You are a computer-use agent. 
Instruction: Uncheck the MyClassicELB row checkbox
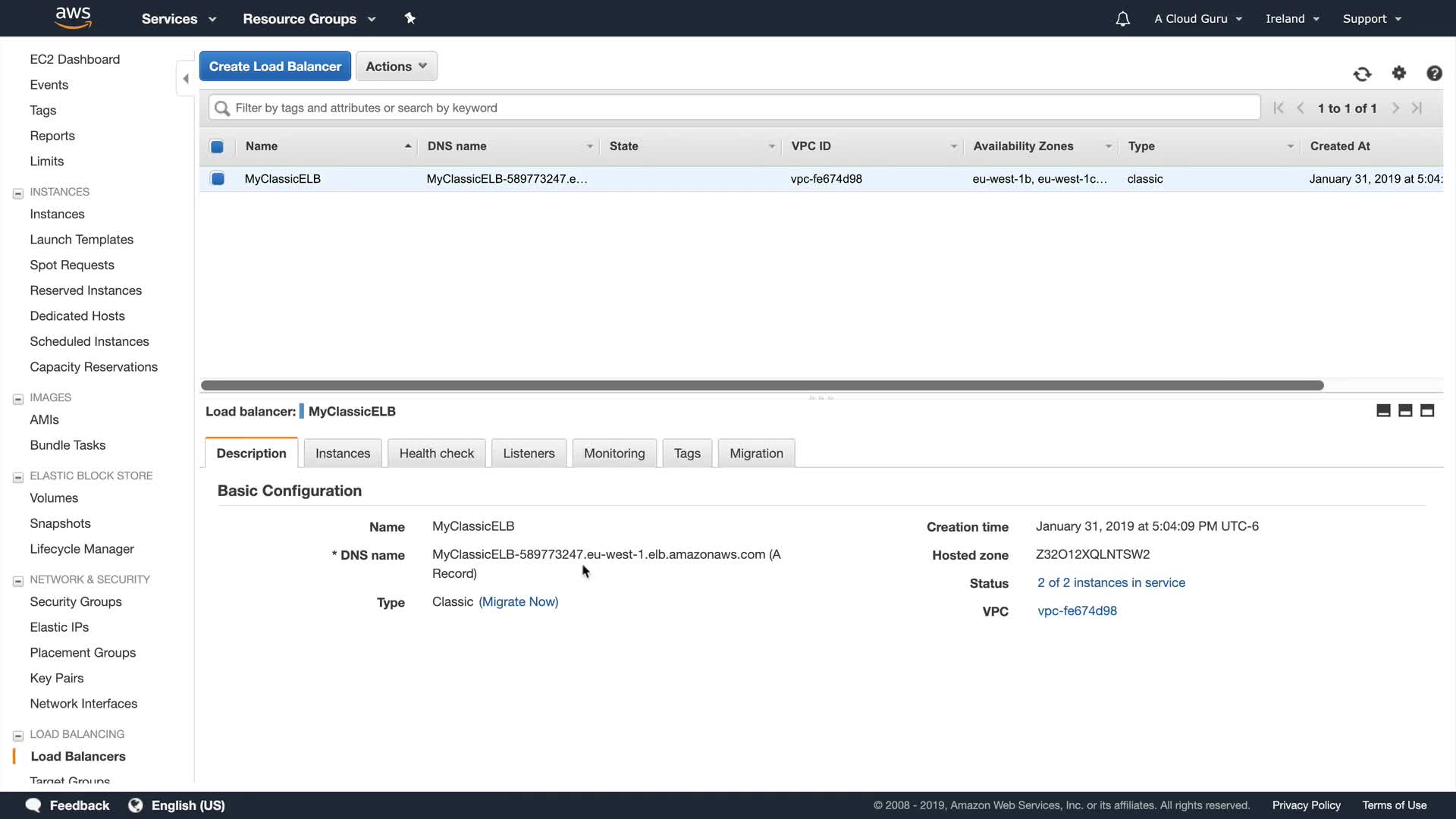click(x=218, y=179)
